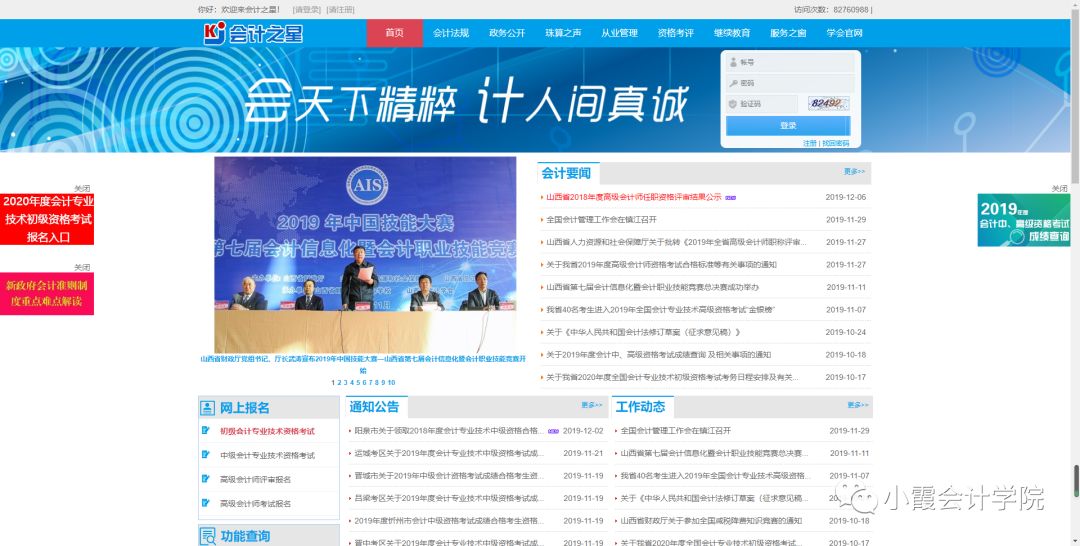Screen dimensions: 1080x546
Task: Click the user icon in 帐号 field
Action: (733, 62)
